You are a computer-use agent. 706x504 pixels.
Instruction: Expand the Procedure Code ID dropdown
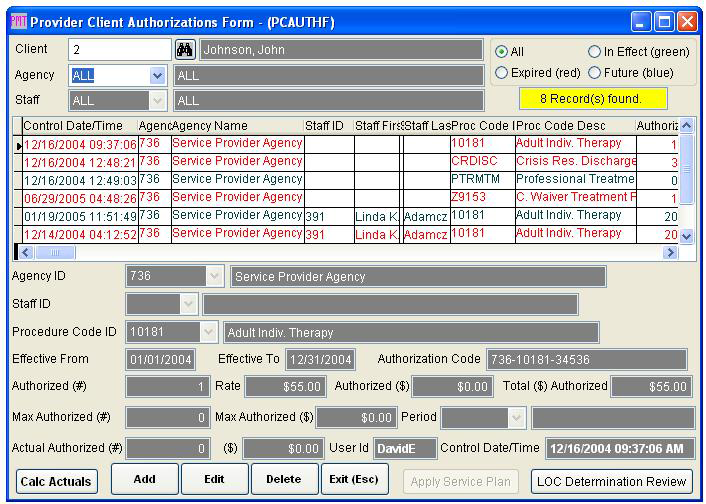click(x=208, y=332)
